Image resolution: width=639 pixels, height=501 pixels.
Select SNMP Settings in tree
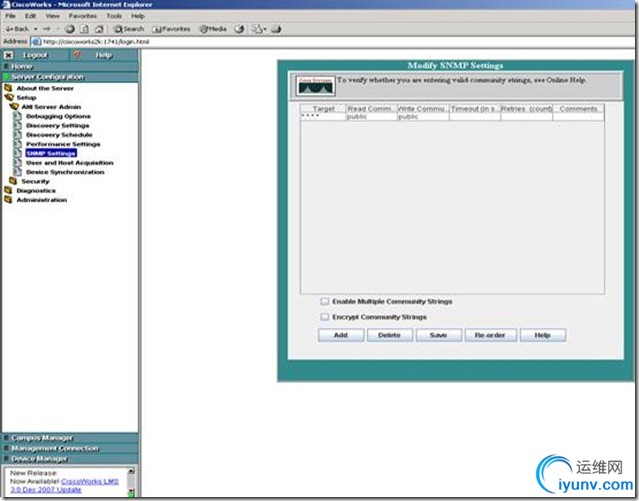pos(51,153)
